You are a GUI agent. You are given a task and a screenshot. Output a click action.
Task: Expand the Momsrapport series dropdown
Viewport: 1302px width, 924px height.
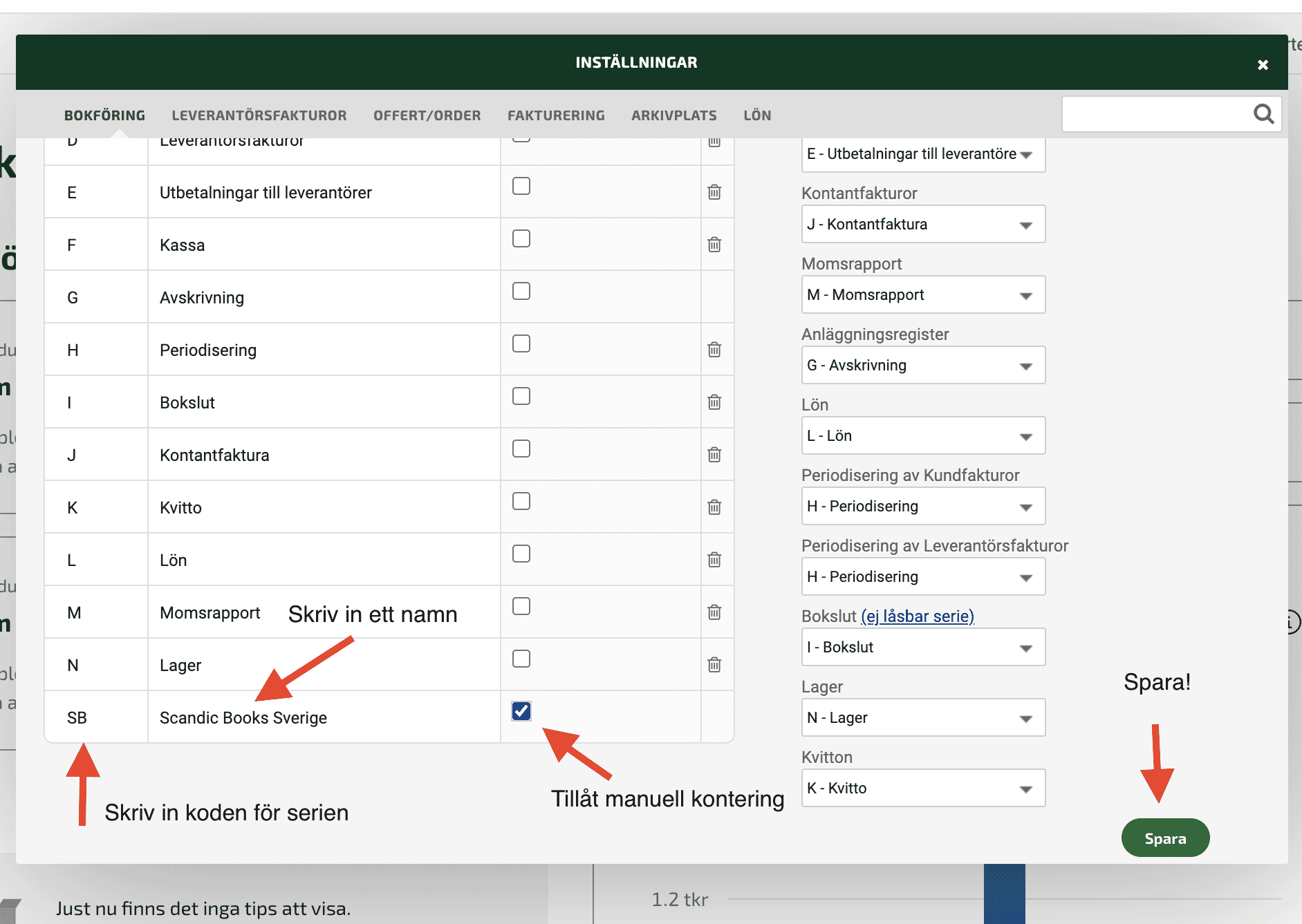tap(923, 294)
